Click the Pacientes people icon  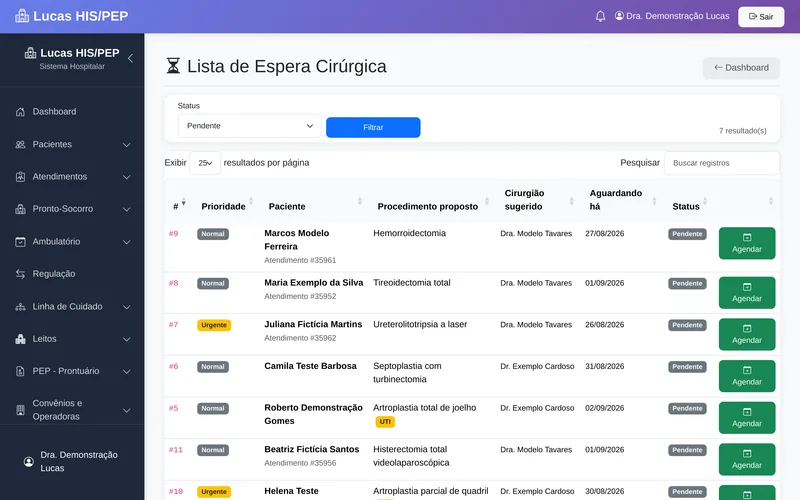[20, 144]
